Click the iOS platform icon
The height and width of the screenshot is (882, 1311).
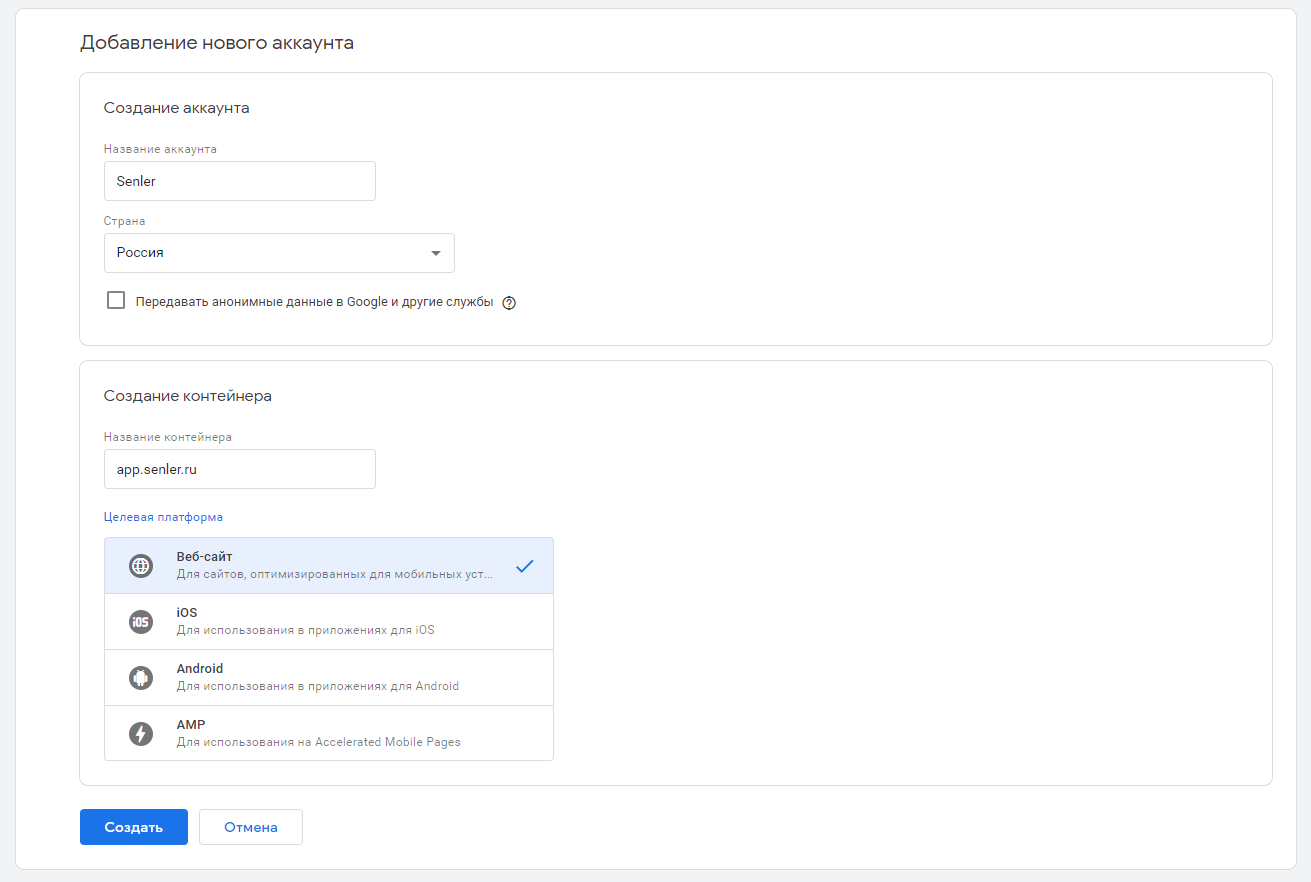click(141, 622)
